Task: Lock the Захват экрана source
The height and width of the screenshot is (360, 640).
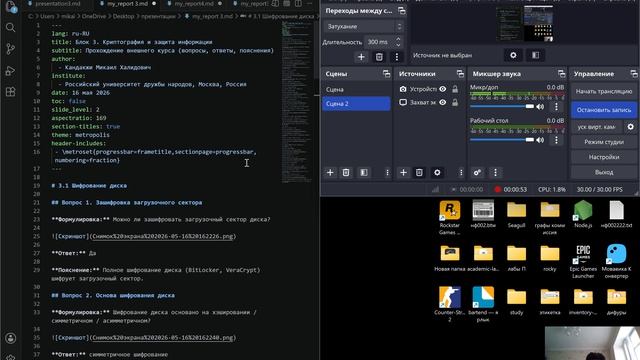Action: point(455,102)
